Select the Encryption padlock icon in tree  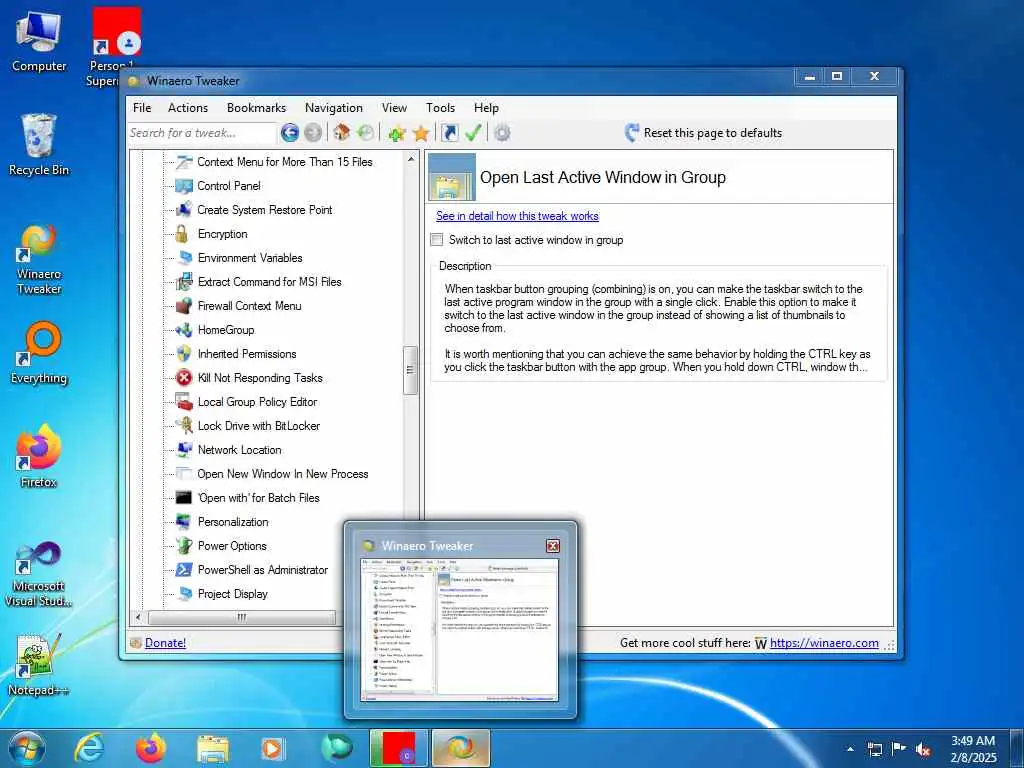click(183, 234)
